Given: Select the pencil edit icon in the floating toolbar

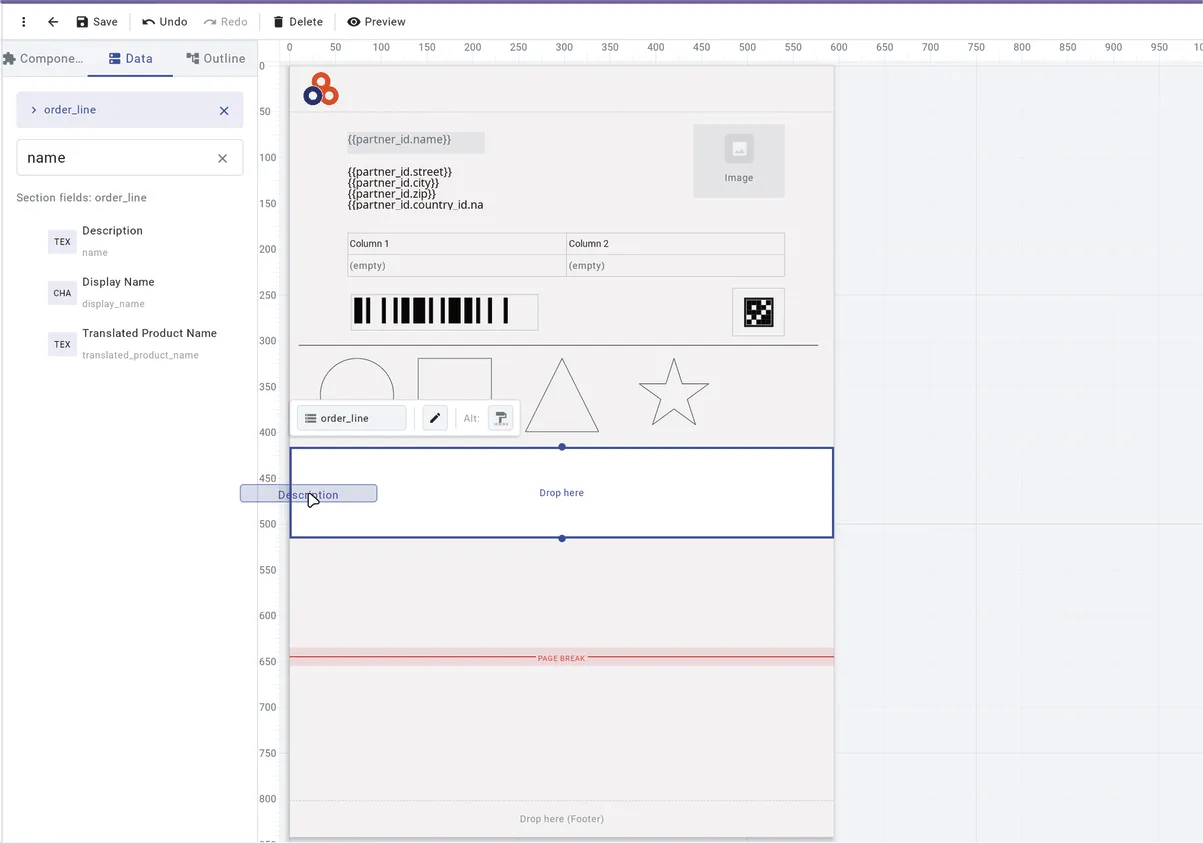Looking at the screenshot, I should [434, 417].
